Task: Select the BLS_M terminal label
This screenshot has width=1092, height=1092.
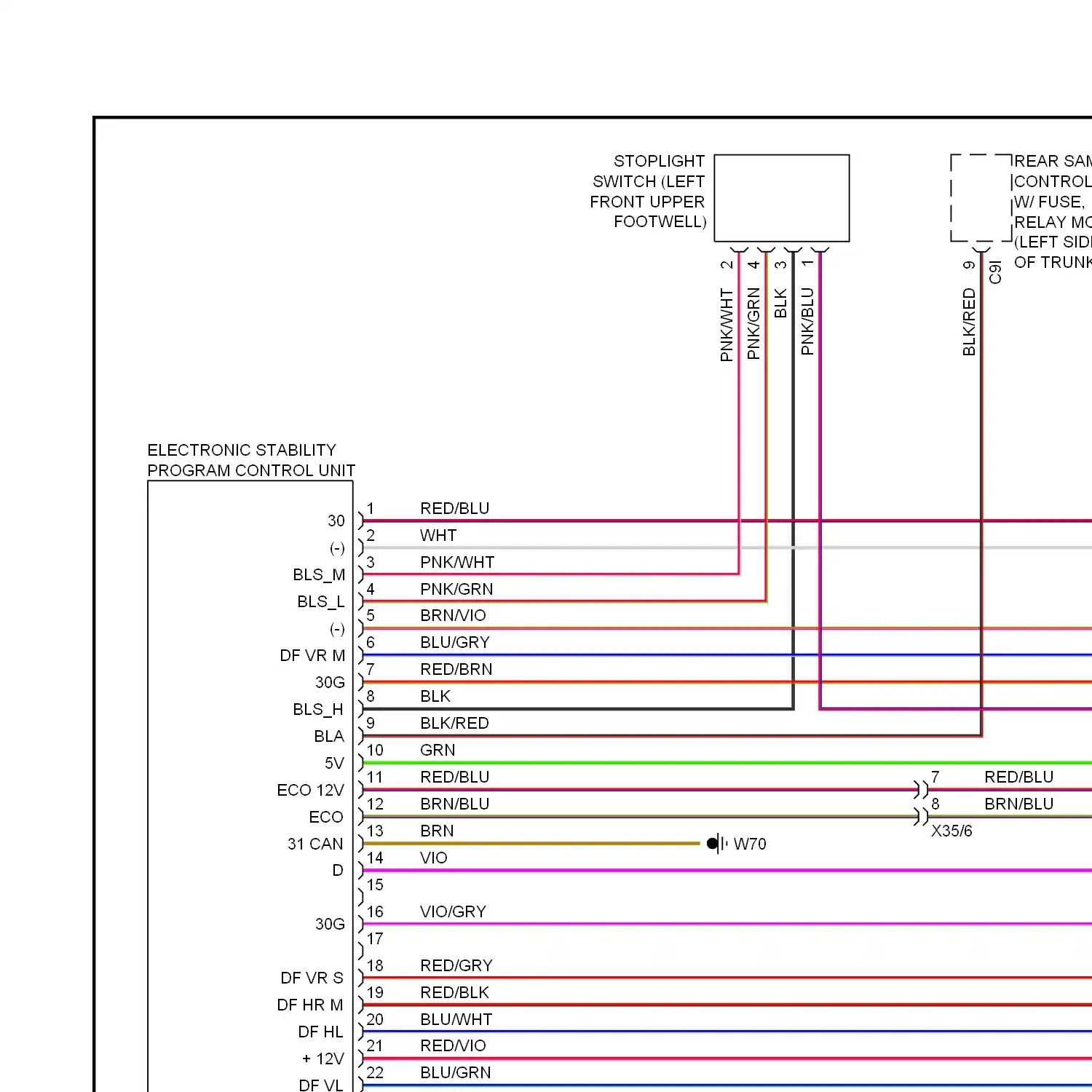Action: pos(319,574)
